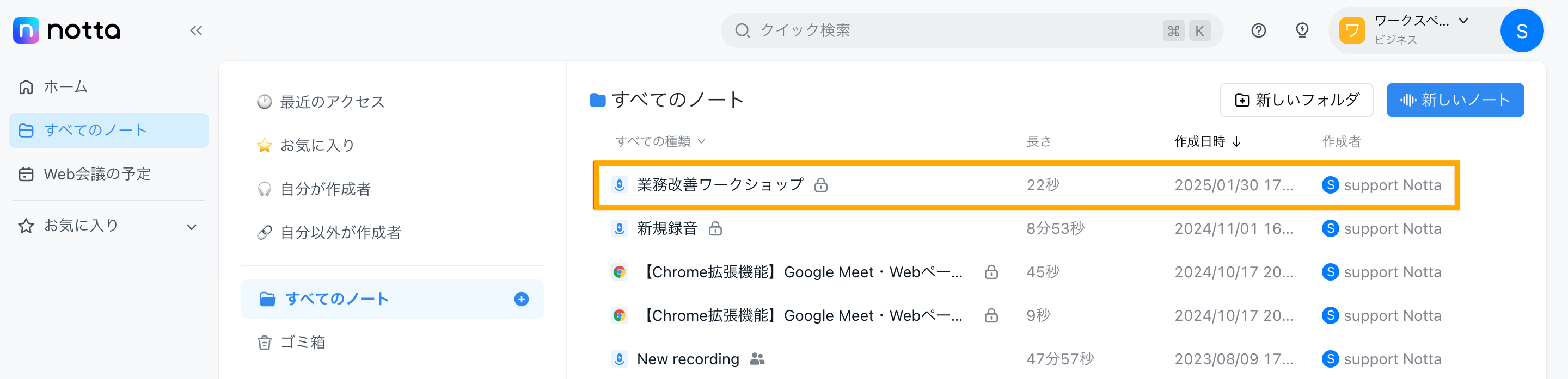Click the 新しいノート button
1568x379 pixels.
(x=1455, y=100)
